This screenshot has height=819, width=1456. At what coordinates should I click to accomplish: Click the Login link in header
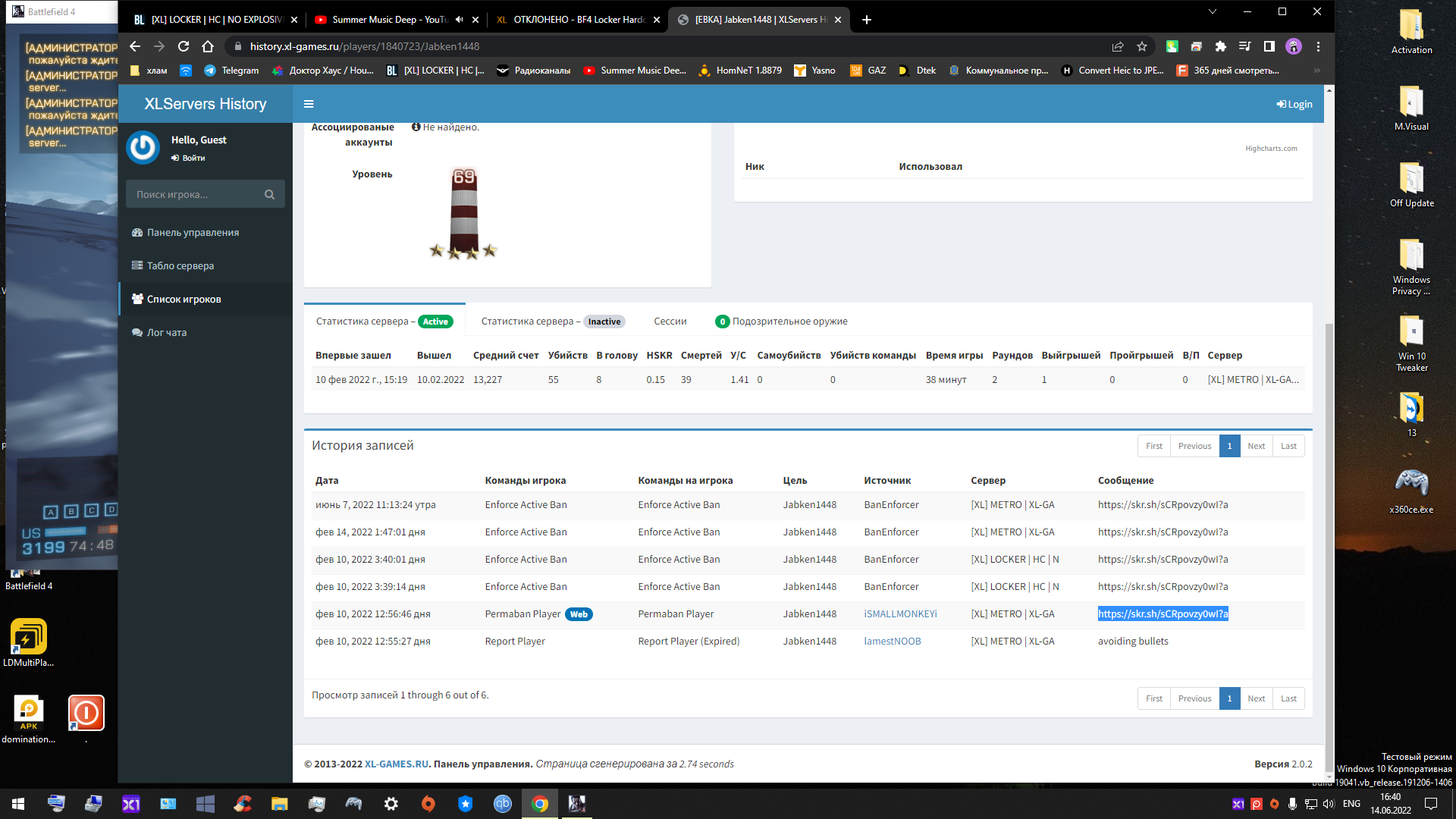pyautogui.click(x=1294, y=104)
